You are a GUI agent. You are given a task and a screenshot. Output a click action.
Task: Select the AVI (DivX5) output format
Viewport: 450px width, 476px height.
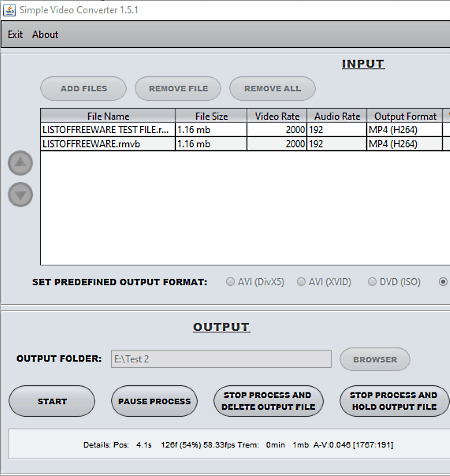click(255, 282)
